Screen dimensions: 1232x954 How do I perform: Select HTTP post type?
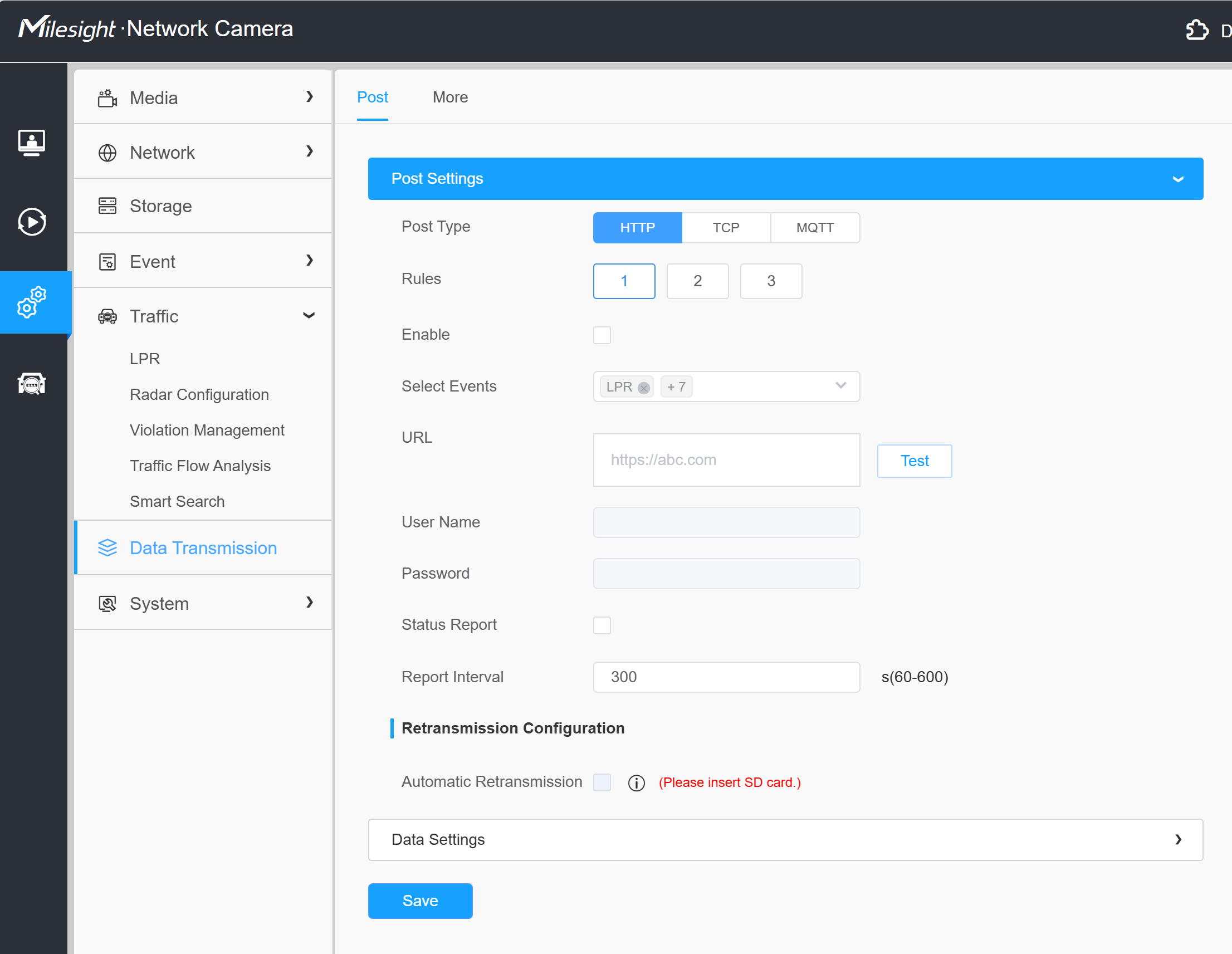tap(637, 227)
